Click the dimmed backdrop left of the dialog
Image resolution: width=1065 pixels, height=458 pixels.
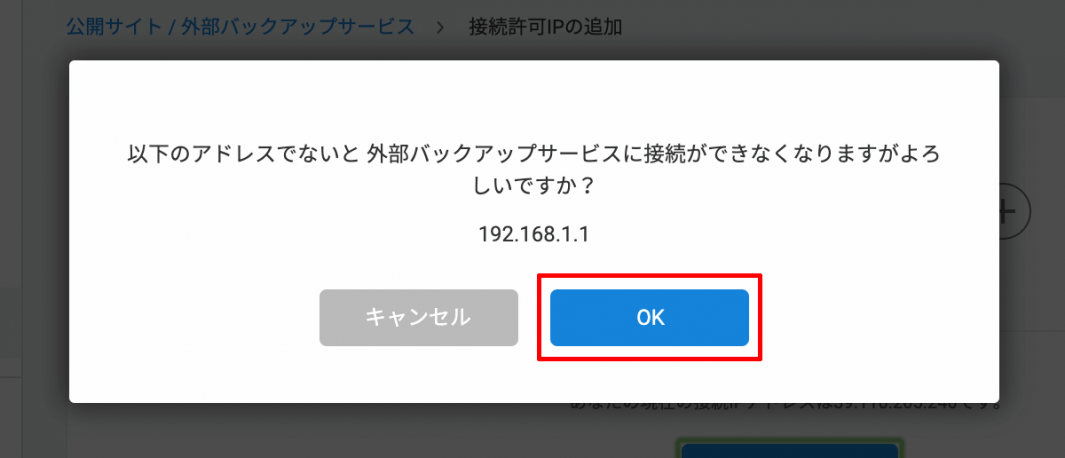pyautogui.click(x=34, y=231)
